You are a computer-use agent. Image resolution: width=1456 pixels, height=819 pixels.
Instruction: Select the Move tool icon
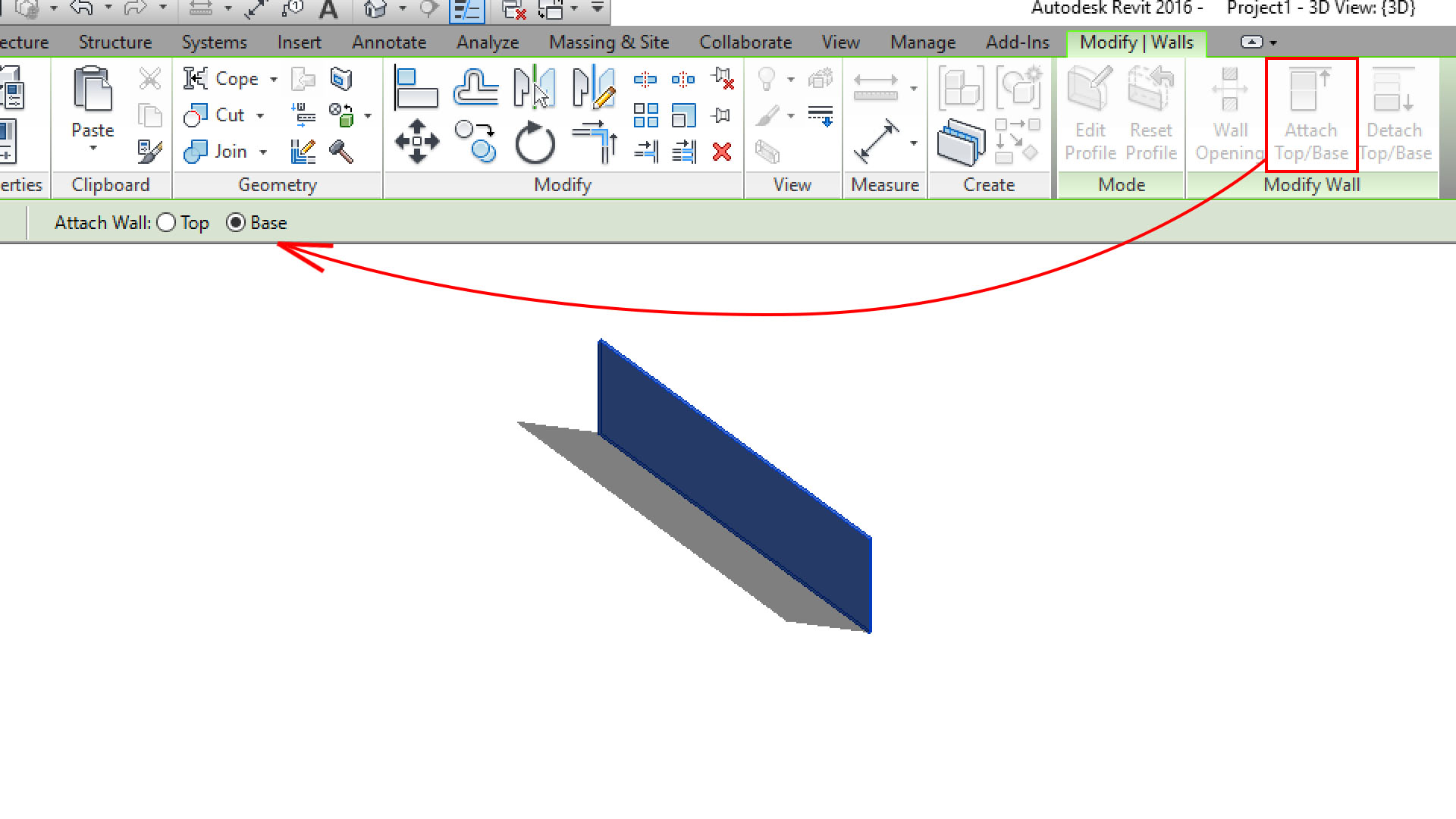[x=417, y=142]
